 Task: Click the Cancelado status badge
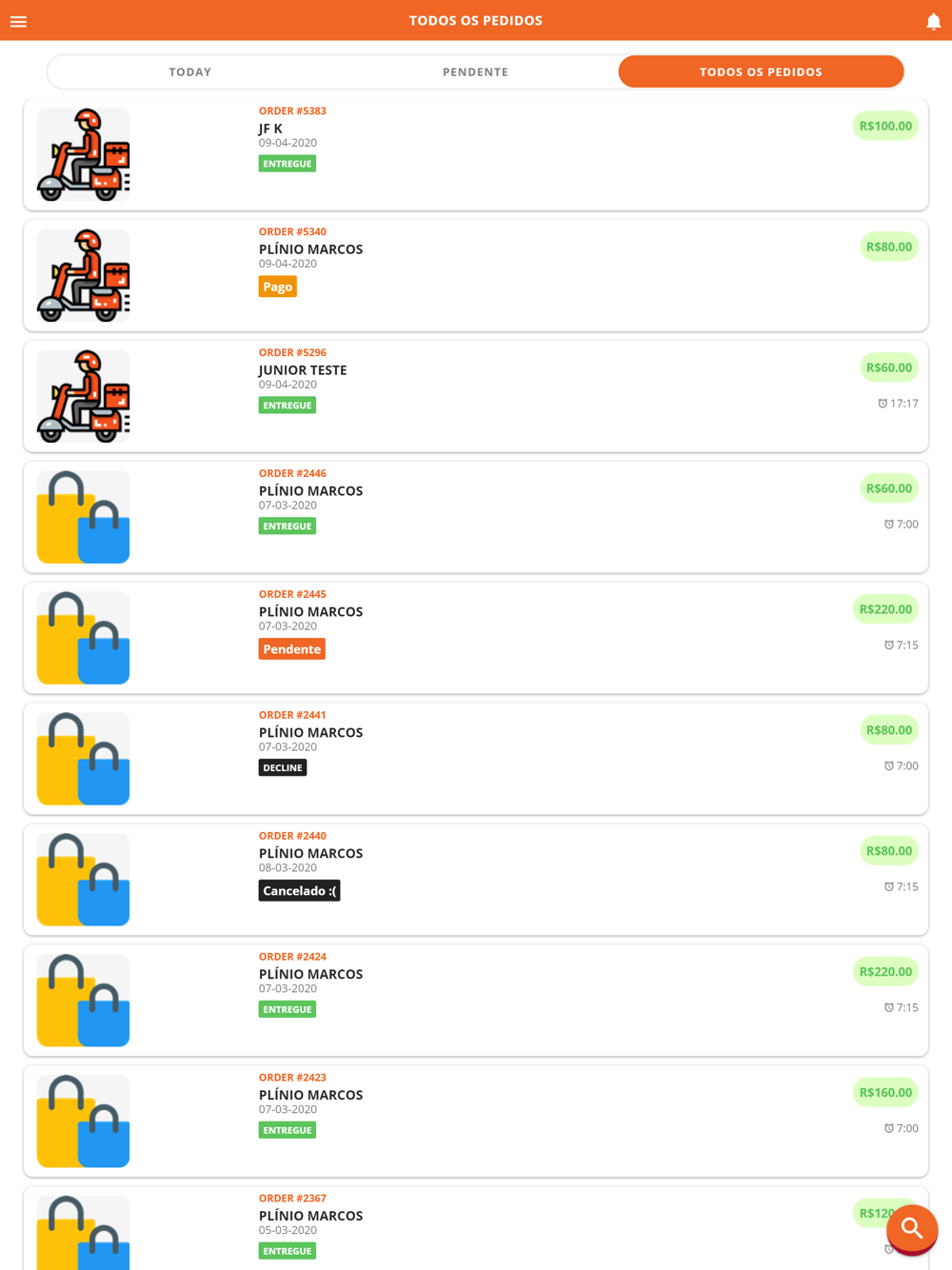click(x=299, y=891)
